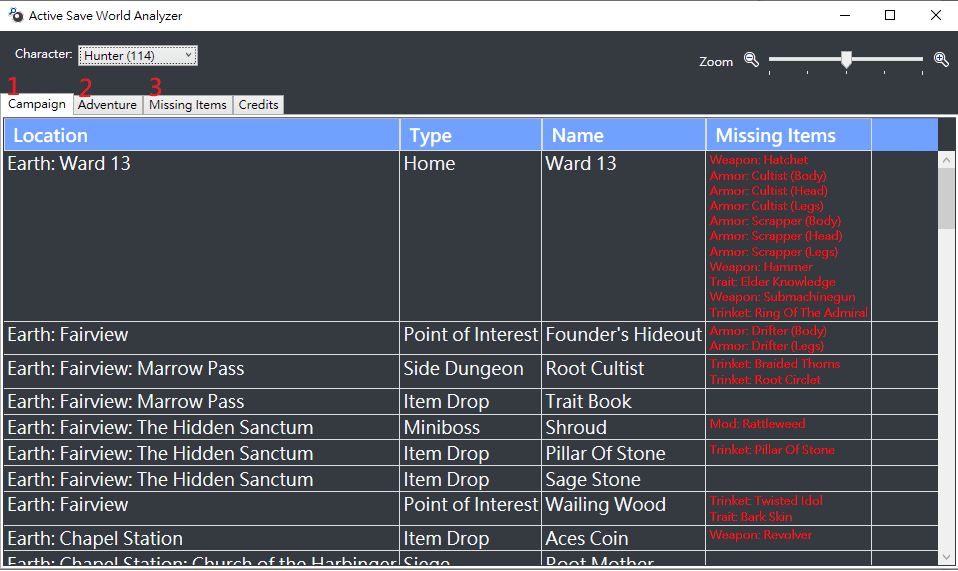Viewport: 958px width, 571px height.
Task: Click 'Trinket: Ring Of The Admiral' missing item
Action: pos(788,313)
